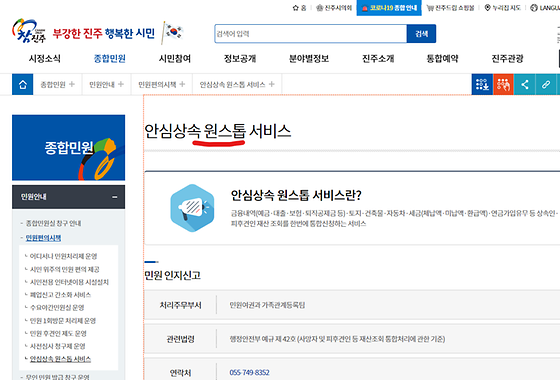Click the 관련법령 row label

click(180, 339)
